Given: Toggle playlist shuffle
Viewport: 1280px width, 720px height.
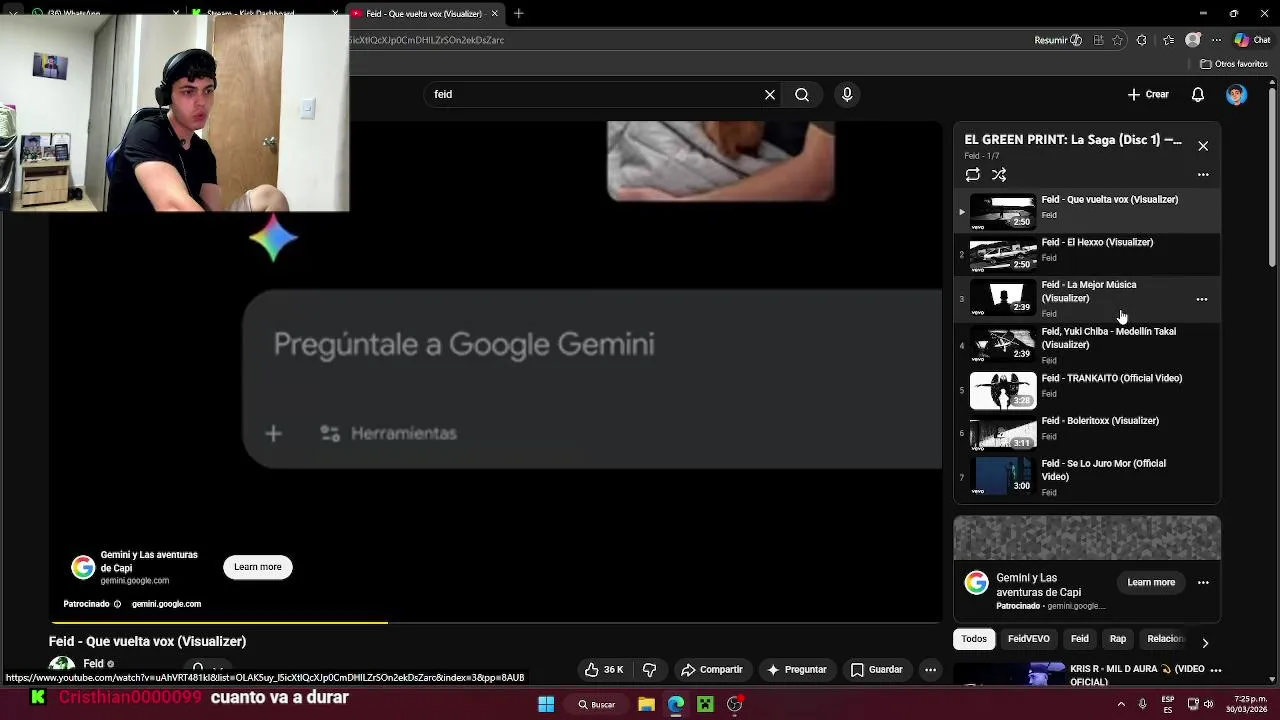Looking at the screenshot, I should 999,174.
